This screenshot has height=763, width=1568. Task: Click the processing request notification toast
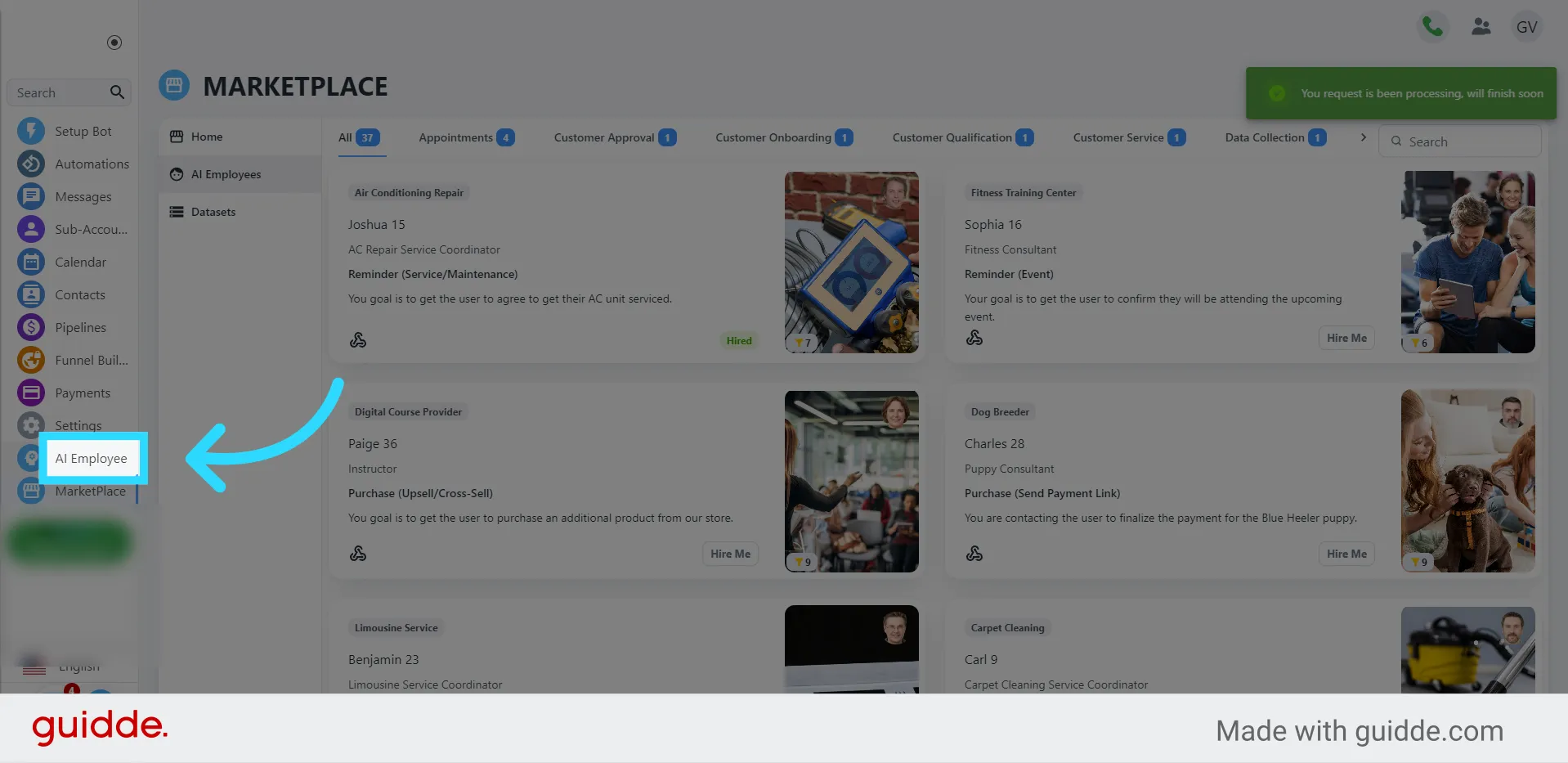(1400, 93)
